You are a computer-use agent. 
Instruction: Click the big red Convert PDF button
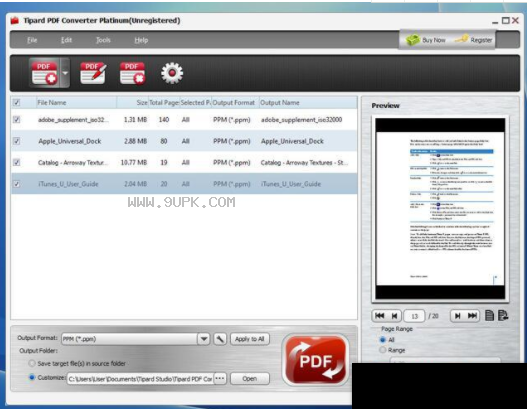coord(315,360)
